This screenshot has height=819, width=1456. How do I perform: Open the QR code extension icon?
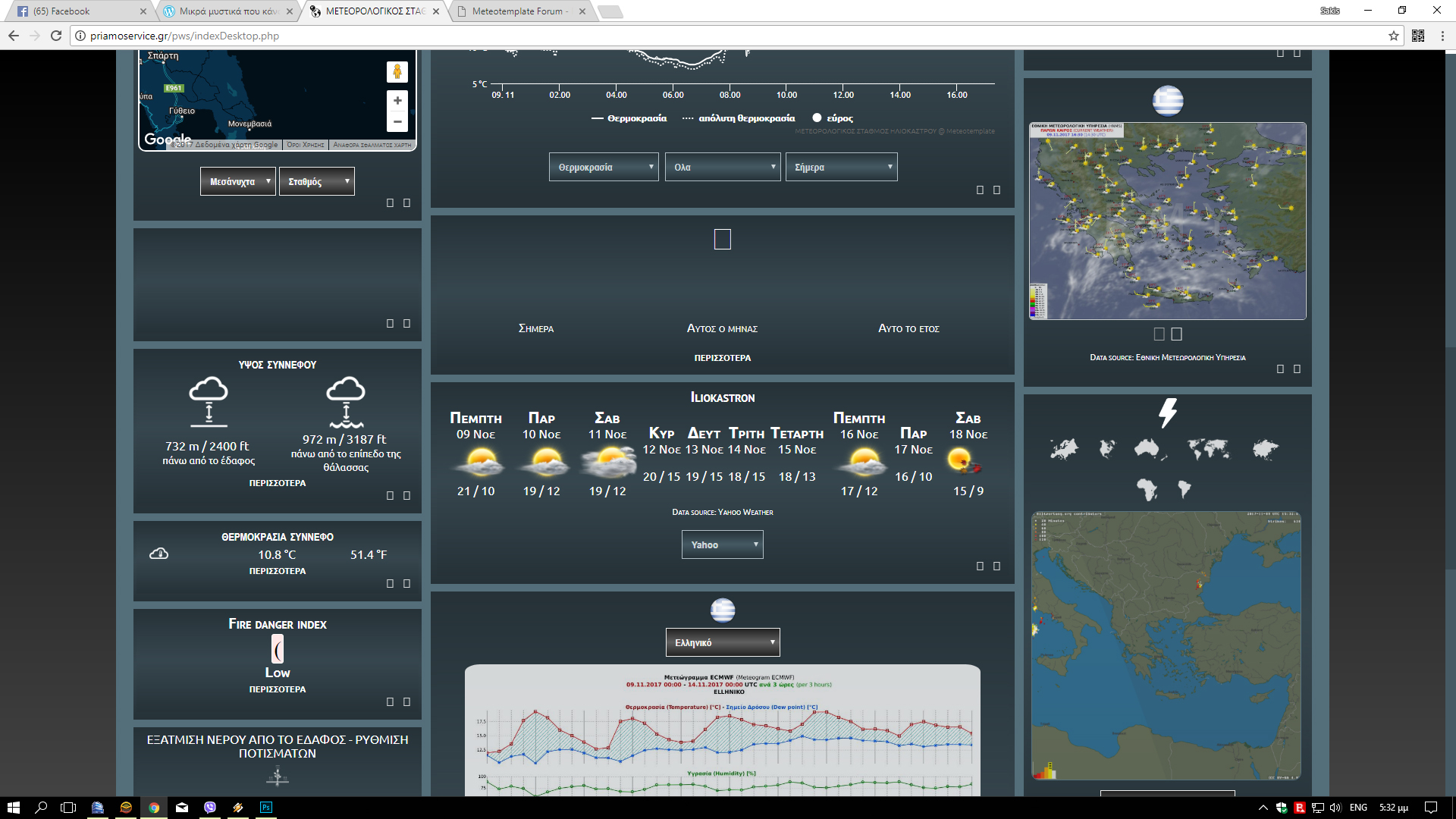(1418, 36)
